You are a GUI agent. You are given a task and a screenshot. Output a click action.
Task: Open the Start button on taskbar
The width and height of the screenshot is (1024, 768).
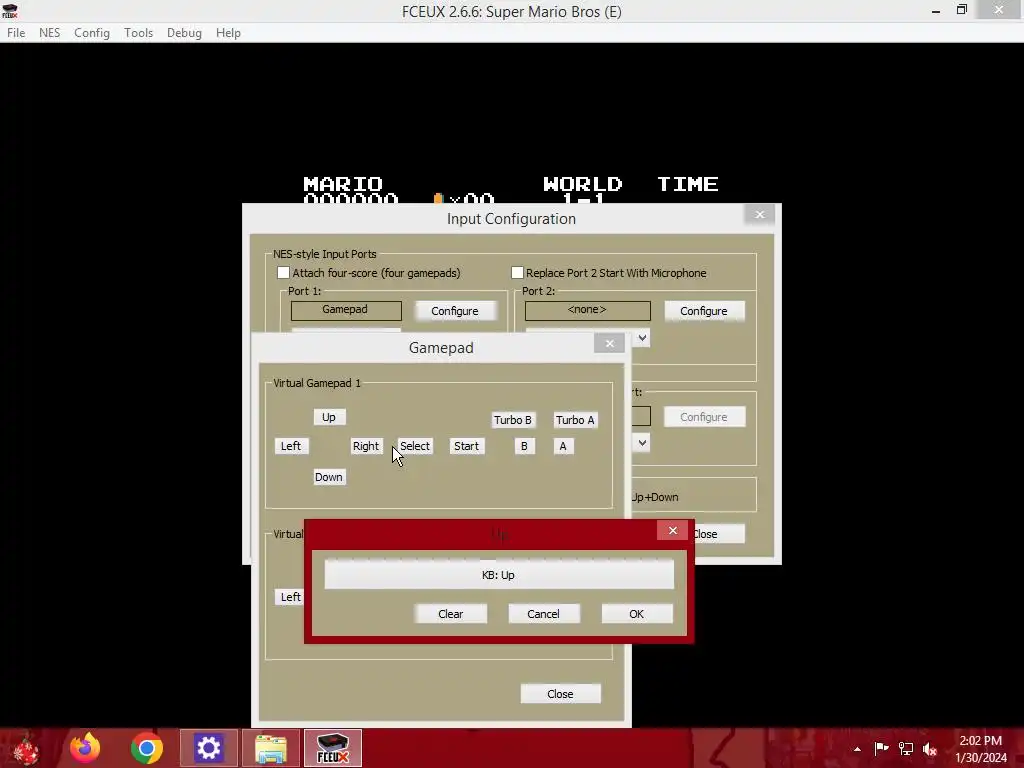[26, 748]
